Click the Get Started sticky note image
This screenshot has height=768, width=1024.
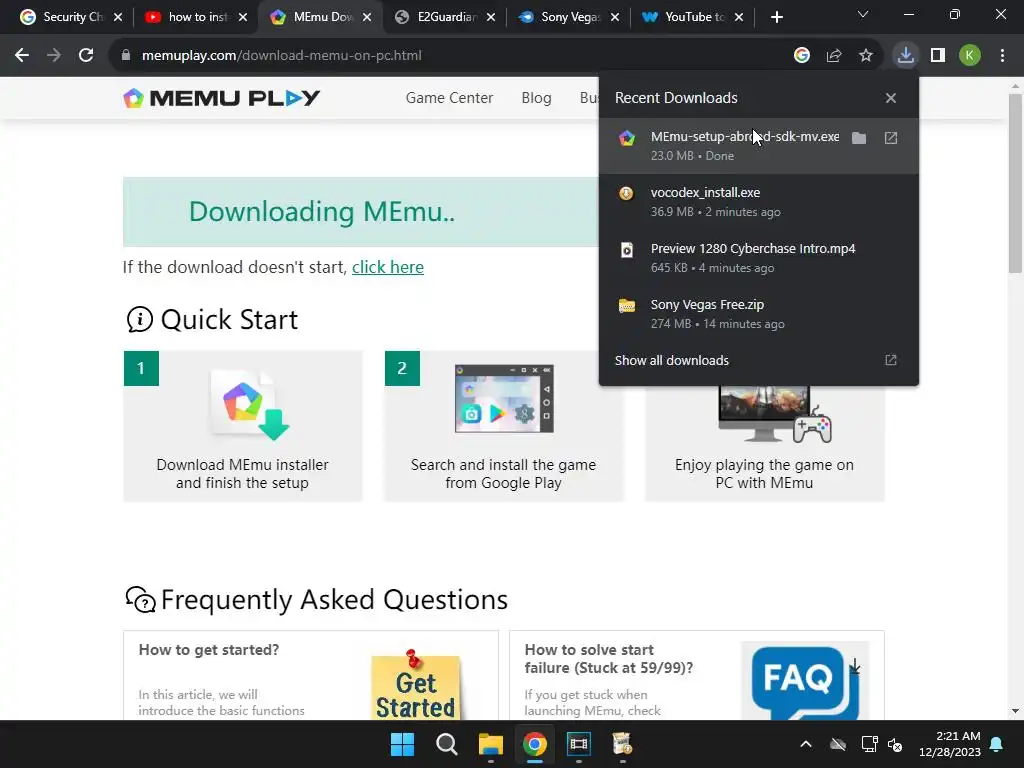click(x=415, y=686)
